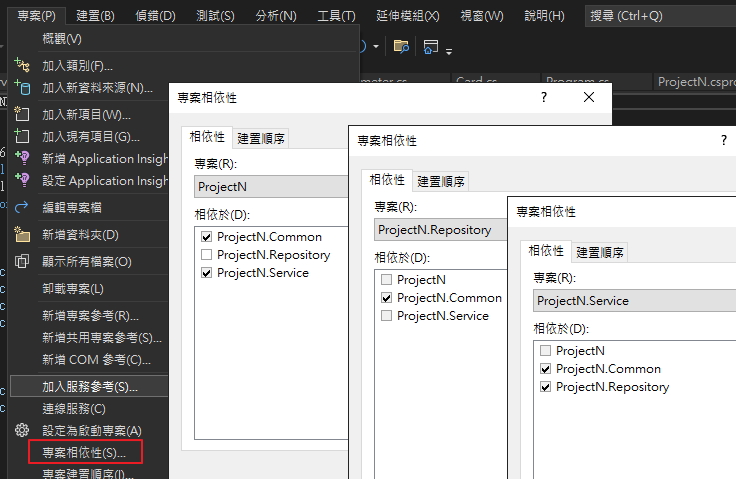
Task: Open the 建置(B) menu
Action: point(95,16)
